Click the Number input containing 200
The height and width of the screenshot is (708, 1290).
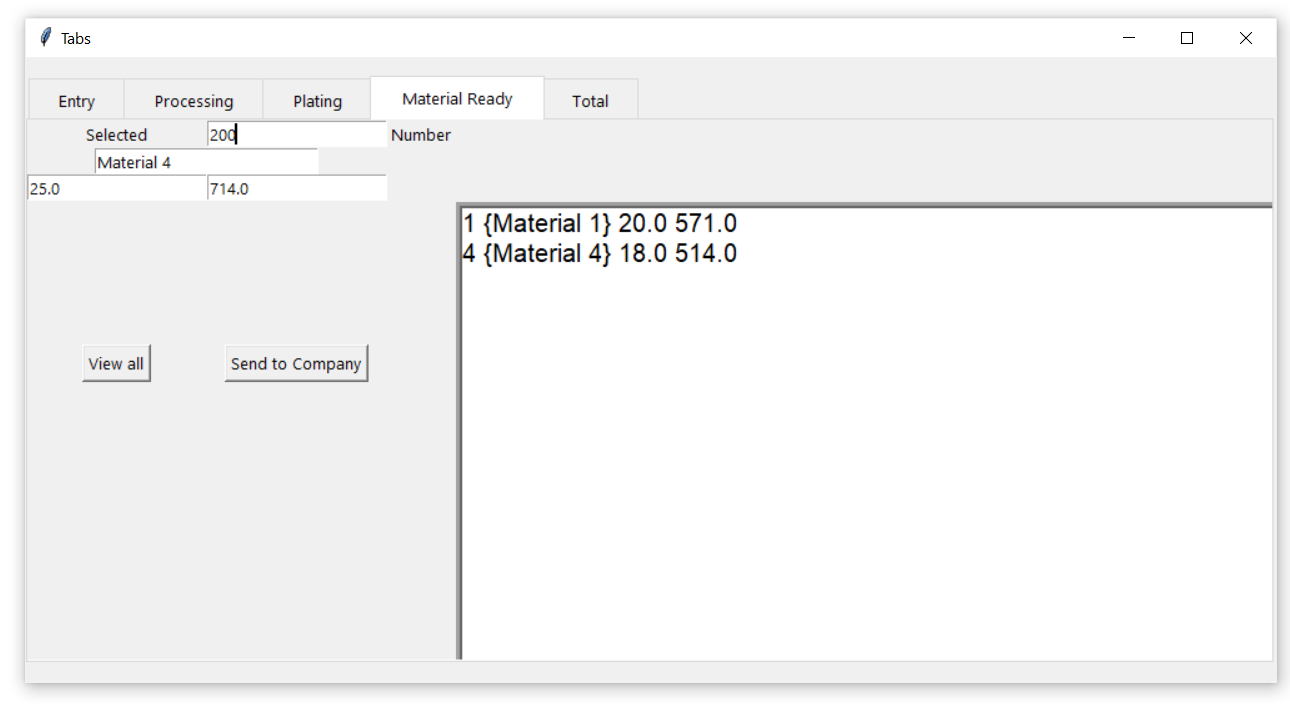(296, 133)
